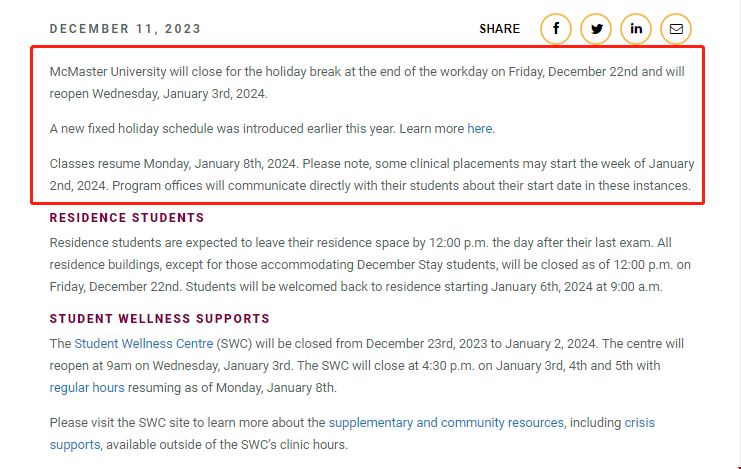The image size is (741, 469).
Task: Click the Residence Students heading
Action: point(127,218)
